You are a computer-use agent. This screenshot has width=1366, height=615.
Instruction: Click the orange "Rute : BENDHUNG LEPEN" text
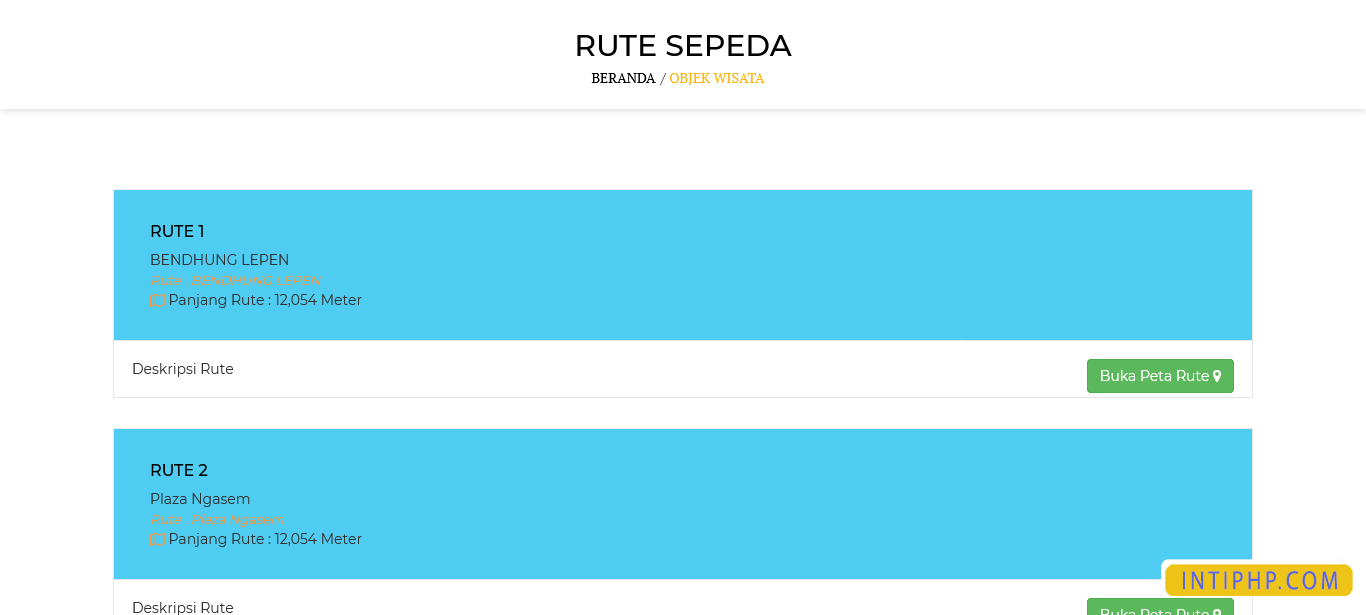pyautogui.click(x=235, y=281)
